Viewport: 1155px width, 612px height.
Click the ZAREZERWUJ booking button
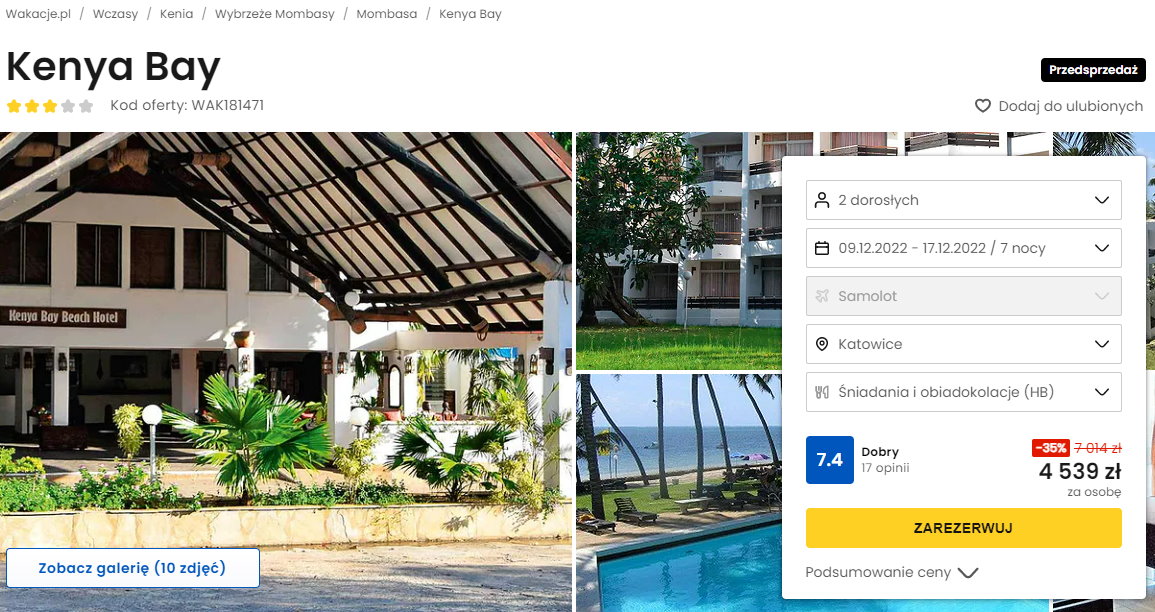[x=963, y=528]
